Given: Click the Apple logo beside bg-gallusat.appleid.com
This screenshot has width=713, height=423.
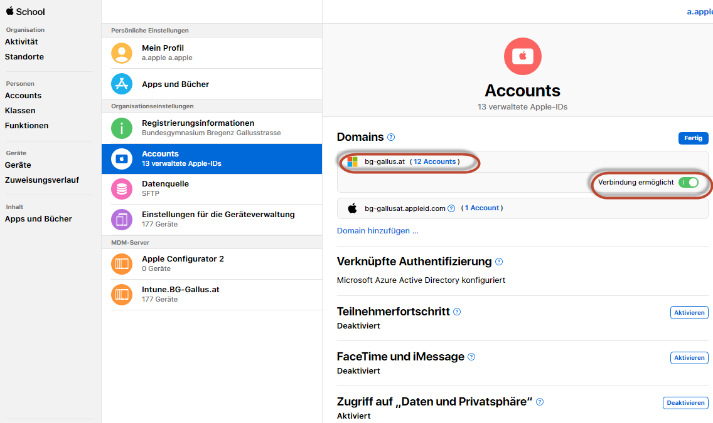Looking at the screenshot, I should click(x=352, y=208).
